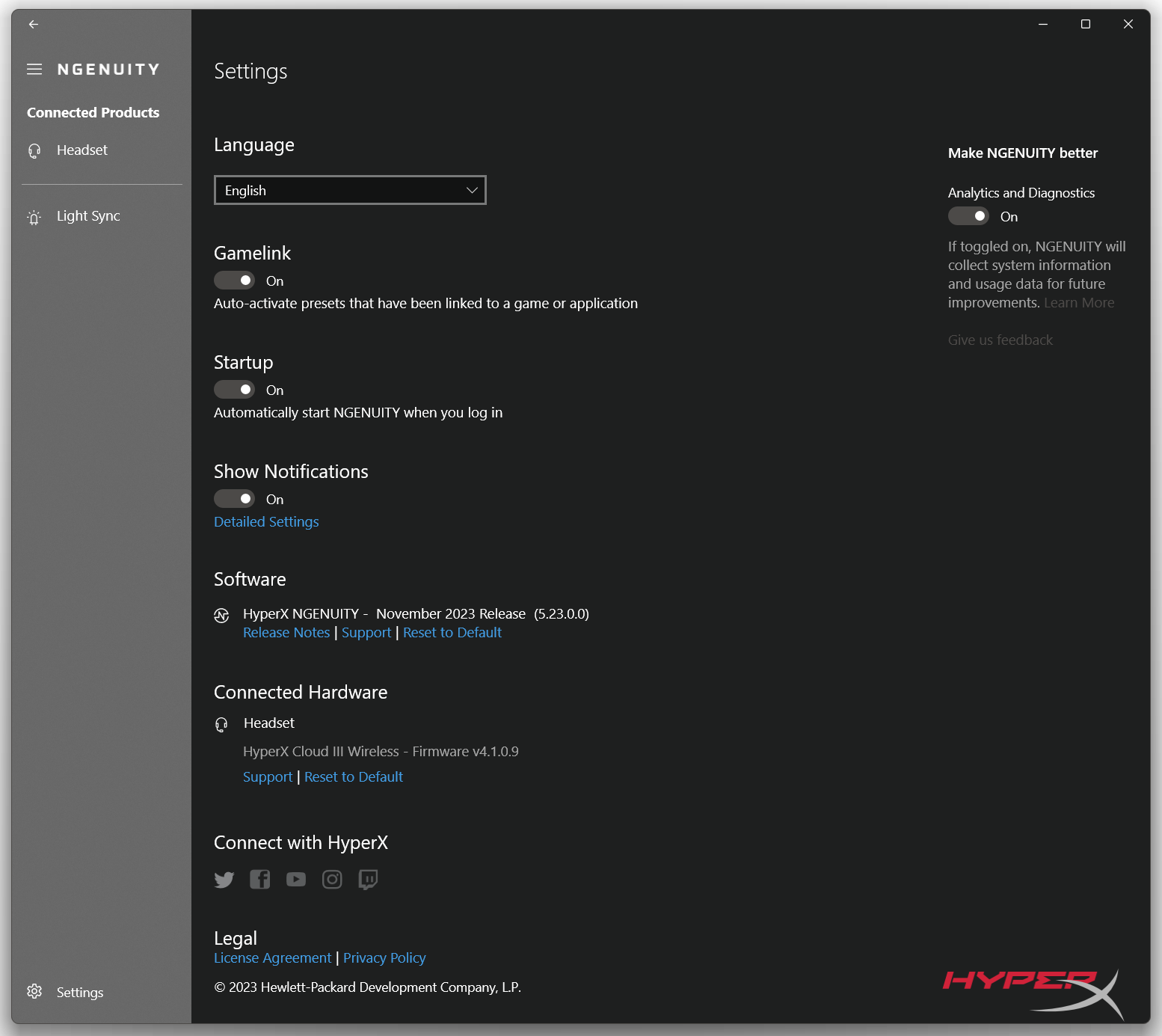Select Headset in the sidebar
The width and height of the screenshot is (1162, 1036).
tap(102, 150)
